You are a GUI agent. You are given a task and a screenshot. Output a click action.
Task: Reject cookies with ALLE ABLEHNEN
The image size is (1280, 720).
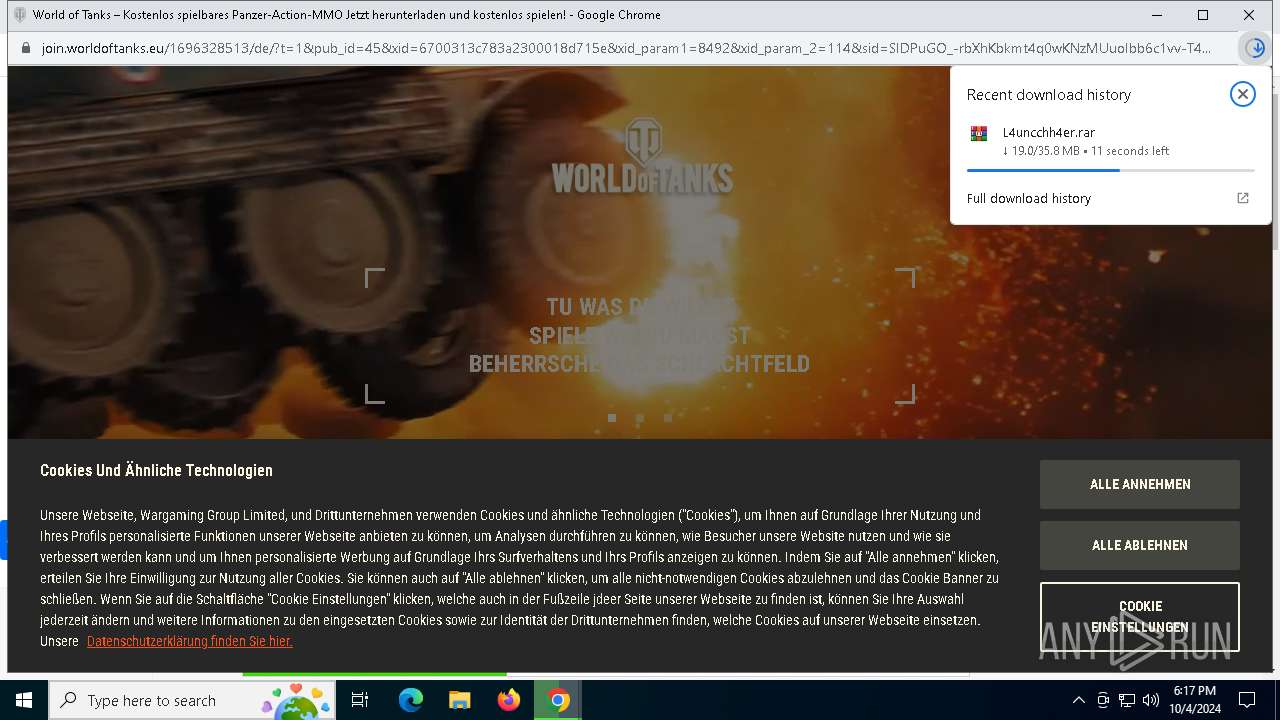[x=1139, y=545]
